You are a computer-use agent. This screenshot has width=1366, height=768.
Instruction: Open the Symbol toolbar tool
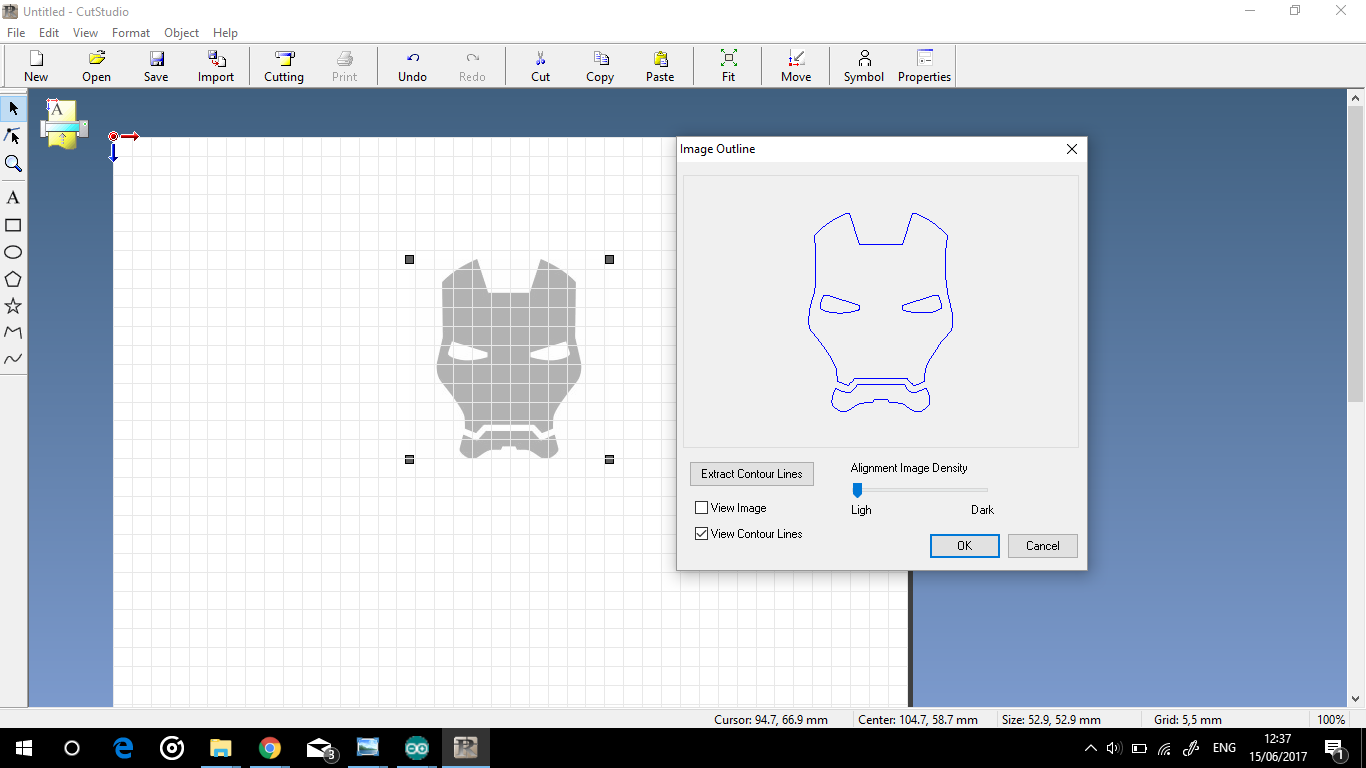coord(864,66)
